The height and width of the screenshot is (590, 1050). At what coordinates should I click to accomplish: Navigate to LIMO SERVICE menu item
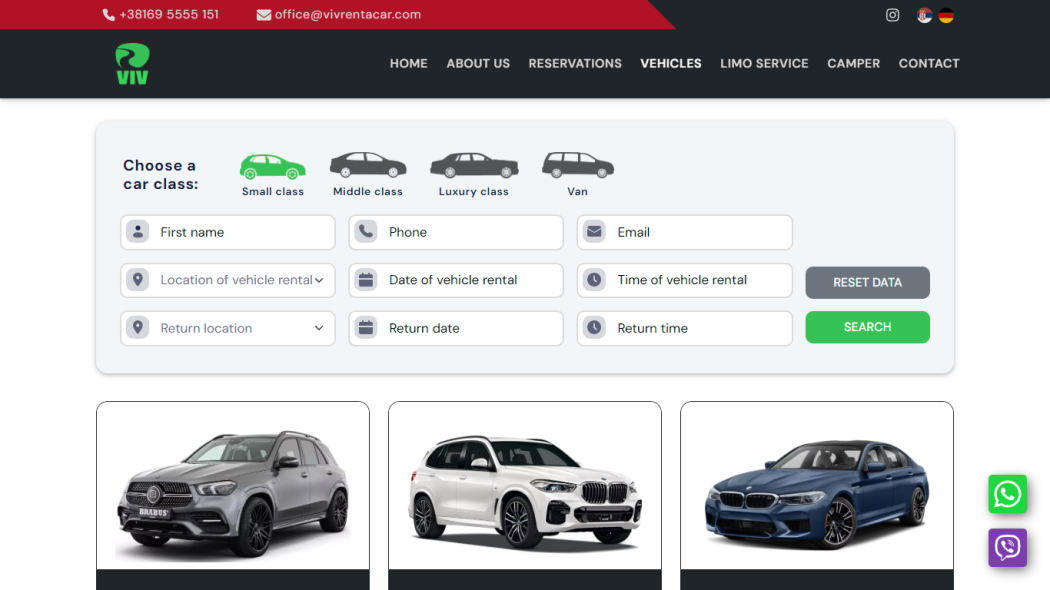[764, 63]
